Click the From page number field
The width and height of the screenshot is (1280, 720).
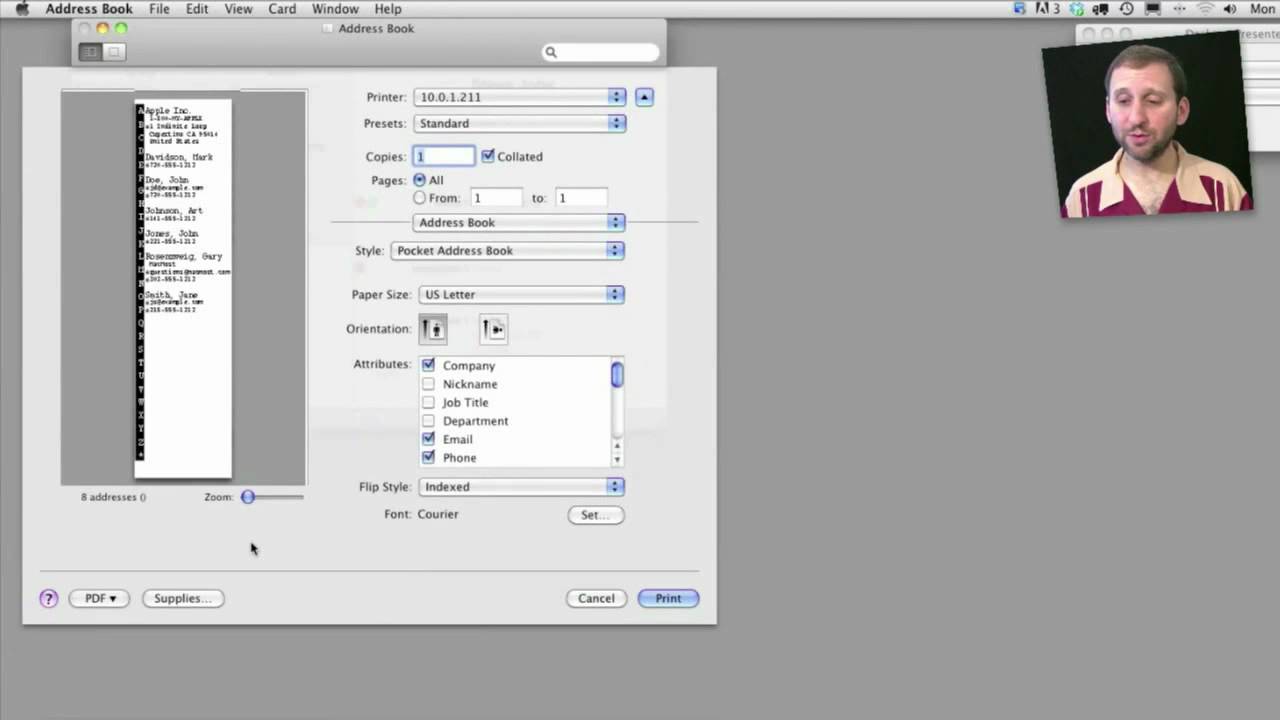pyautogui.click(x=496, y=198)
